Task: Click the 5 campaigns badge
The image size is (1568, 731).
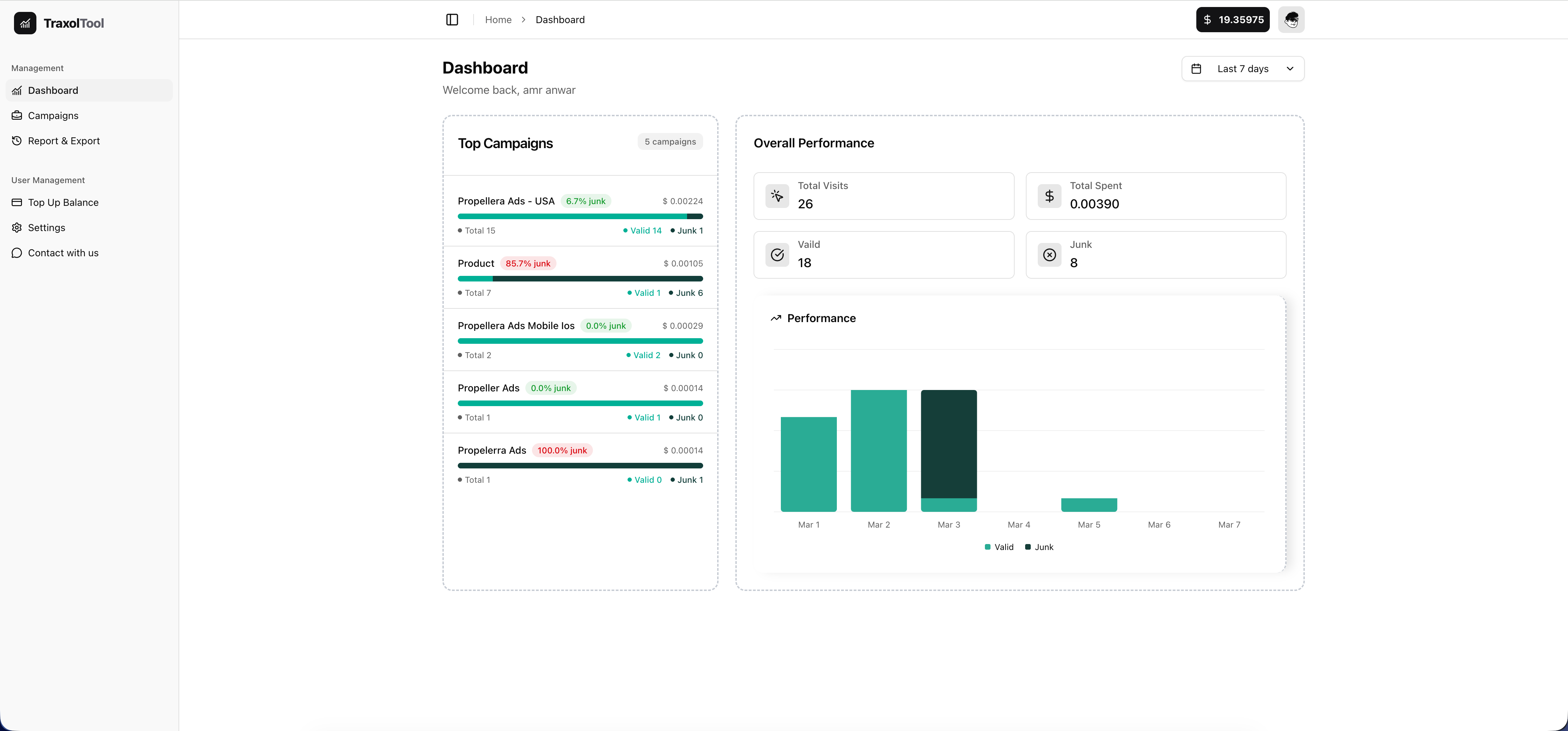Action: [x=670, y=141]
